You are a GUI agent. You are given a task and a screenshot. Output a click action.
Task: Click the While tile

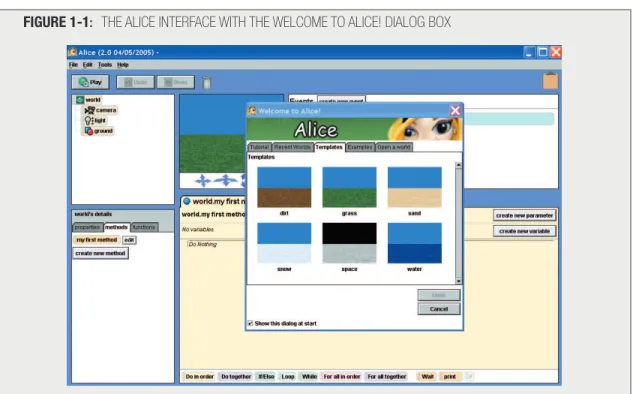309,376
